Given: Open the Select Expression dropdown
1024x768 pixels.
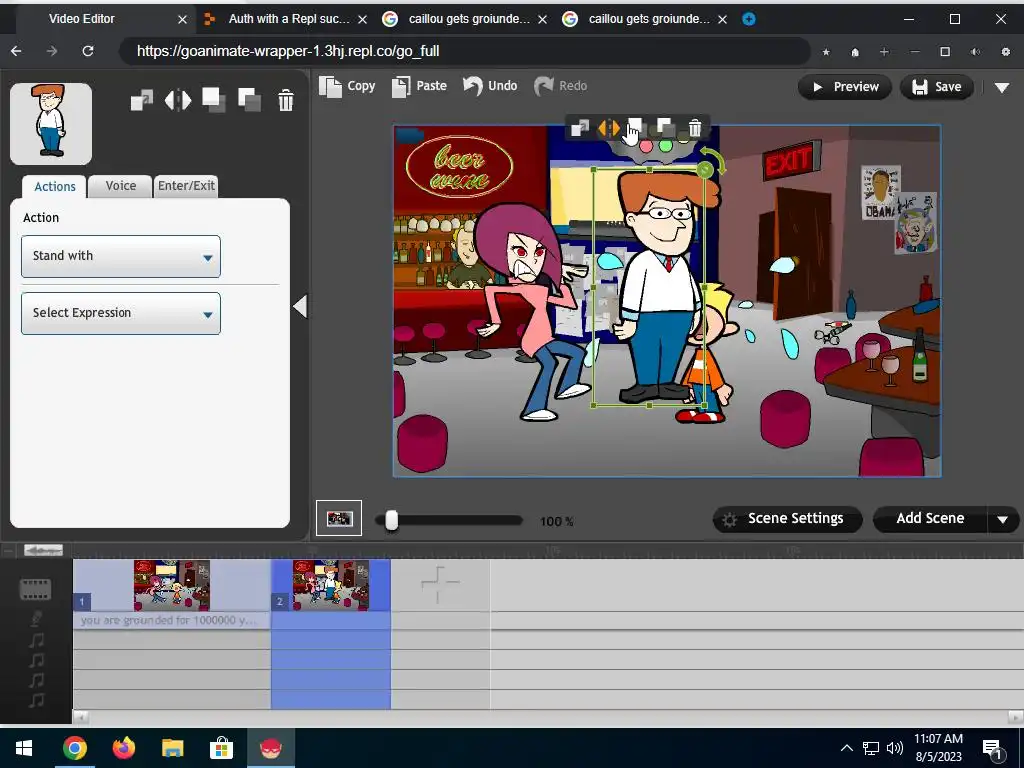Looking at the screenshot, I should tap(121, 313).
